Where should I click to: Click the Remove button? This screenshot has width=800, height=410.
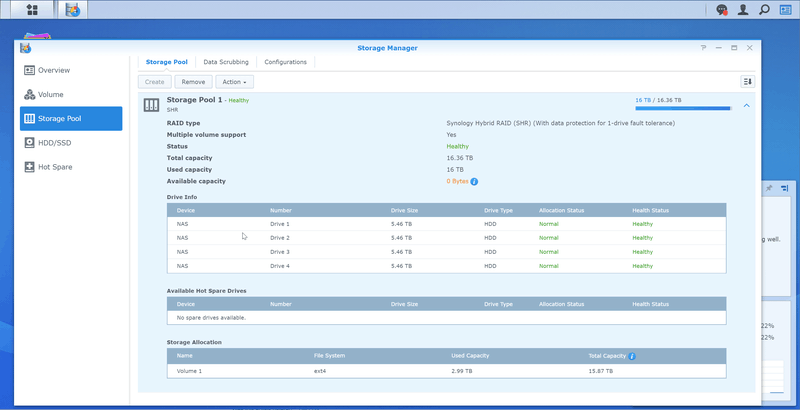(193, 82)
